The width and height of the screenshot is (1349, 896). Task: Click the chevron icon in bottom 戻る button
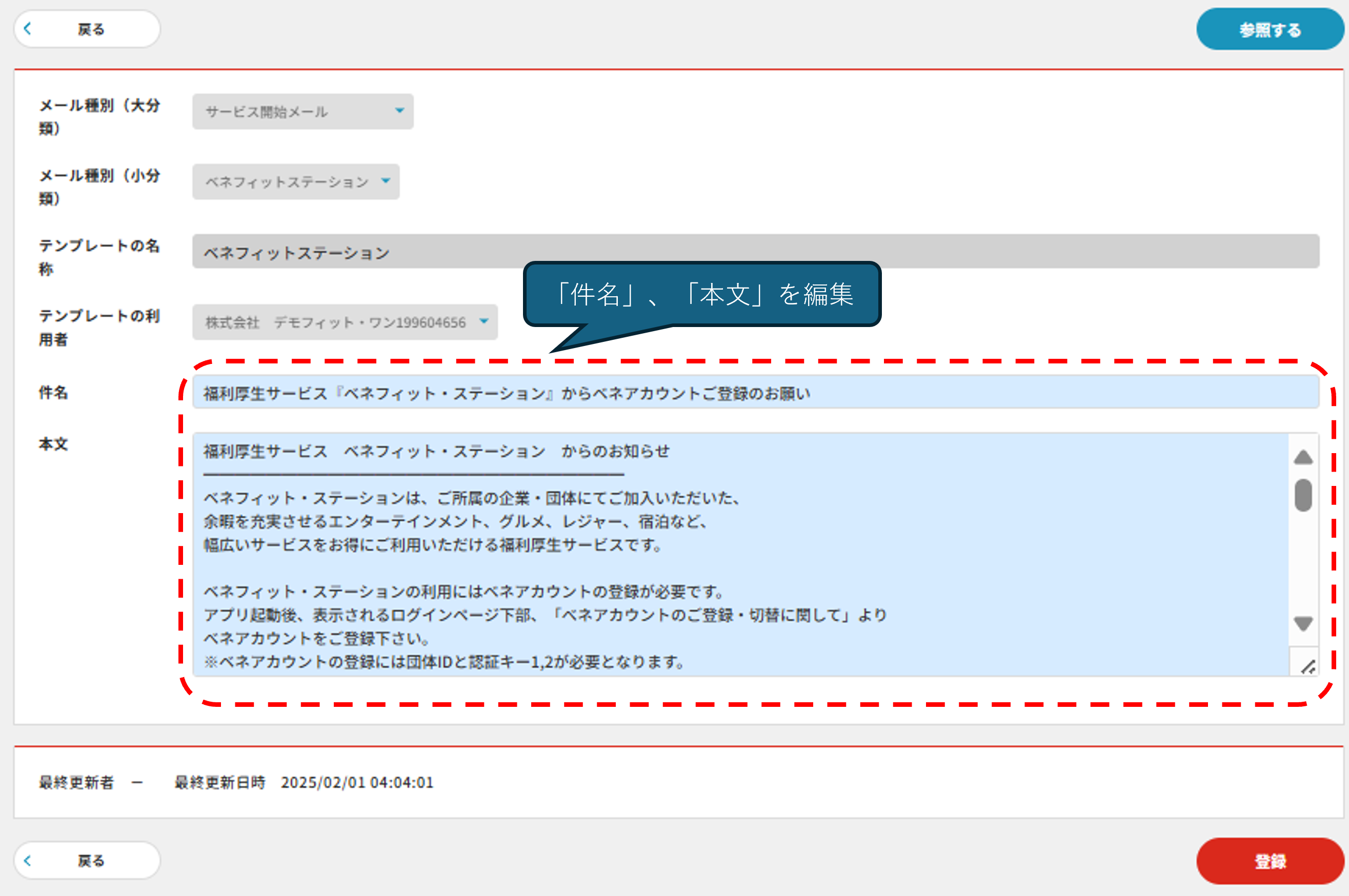point(28,860)
